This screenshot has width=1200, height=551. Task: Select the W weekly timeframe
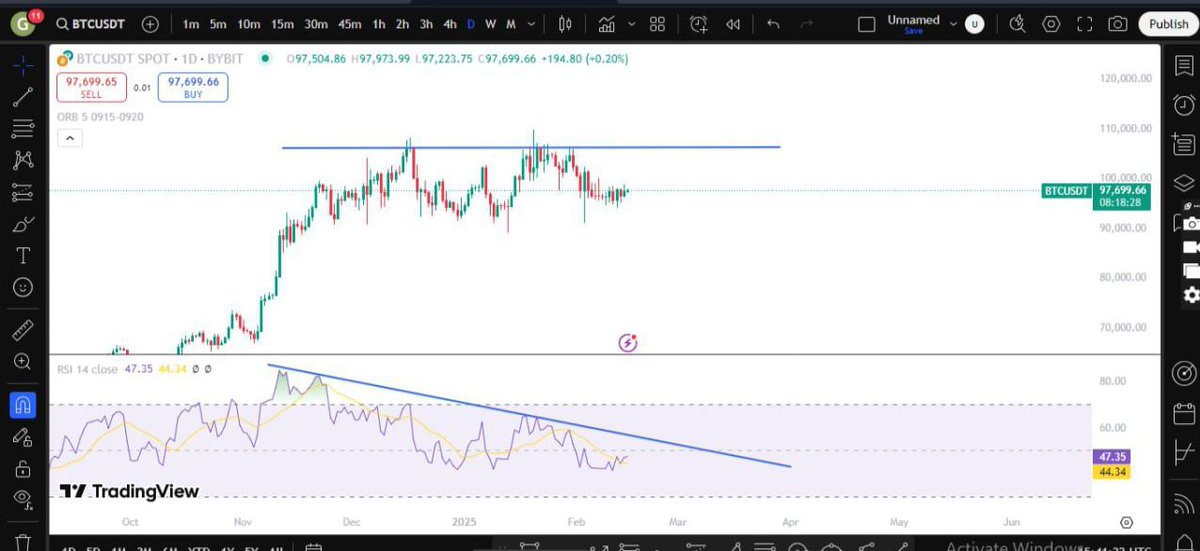(491, 24)
